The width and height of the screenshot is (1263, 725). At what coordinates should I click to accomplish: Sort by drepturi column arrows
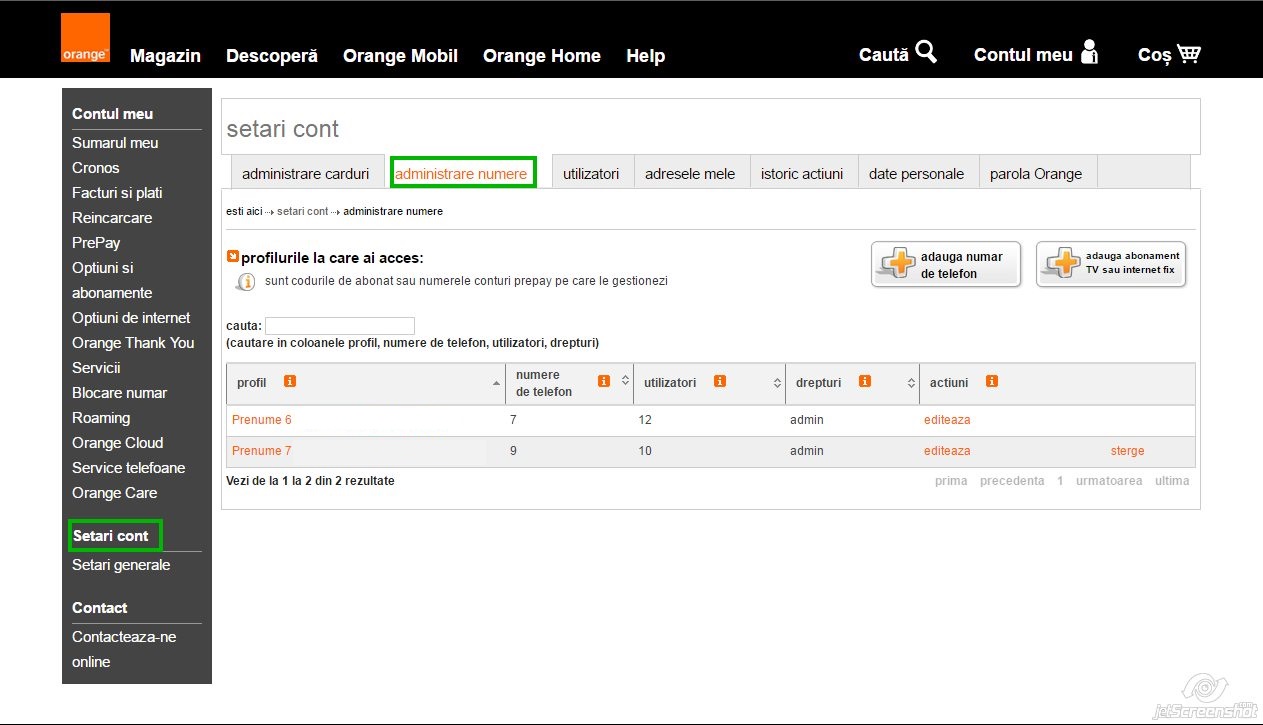coord(911,383)
